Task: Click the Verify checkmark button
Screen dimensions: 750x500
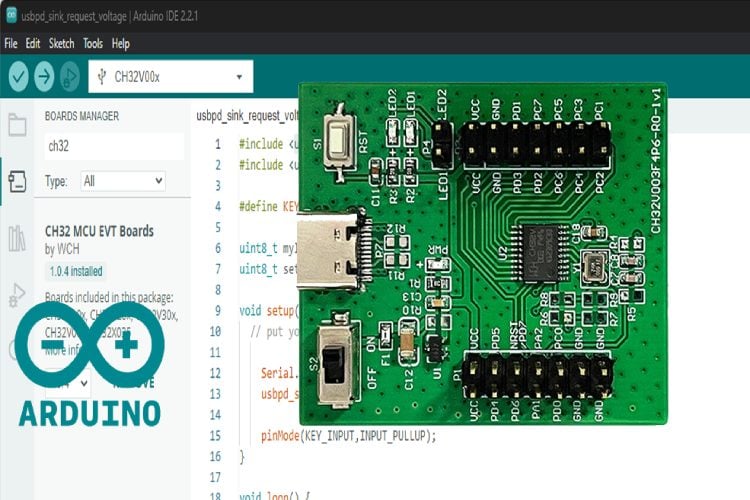Action: click(x=18, y=76)
